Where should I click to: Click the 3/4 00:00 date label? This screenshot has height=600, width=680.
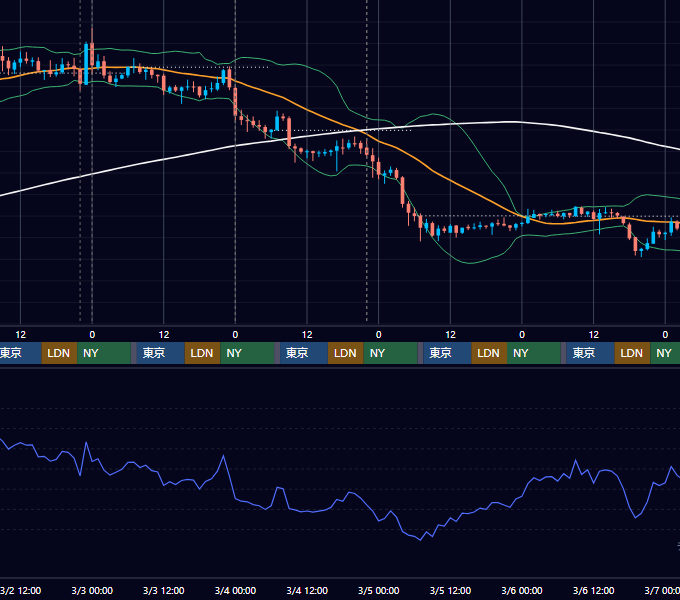235,590
